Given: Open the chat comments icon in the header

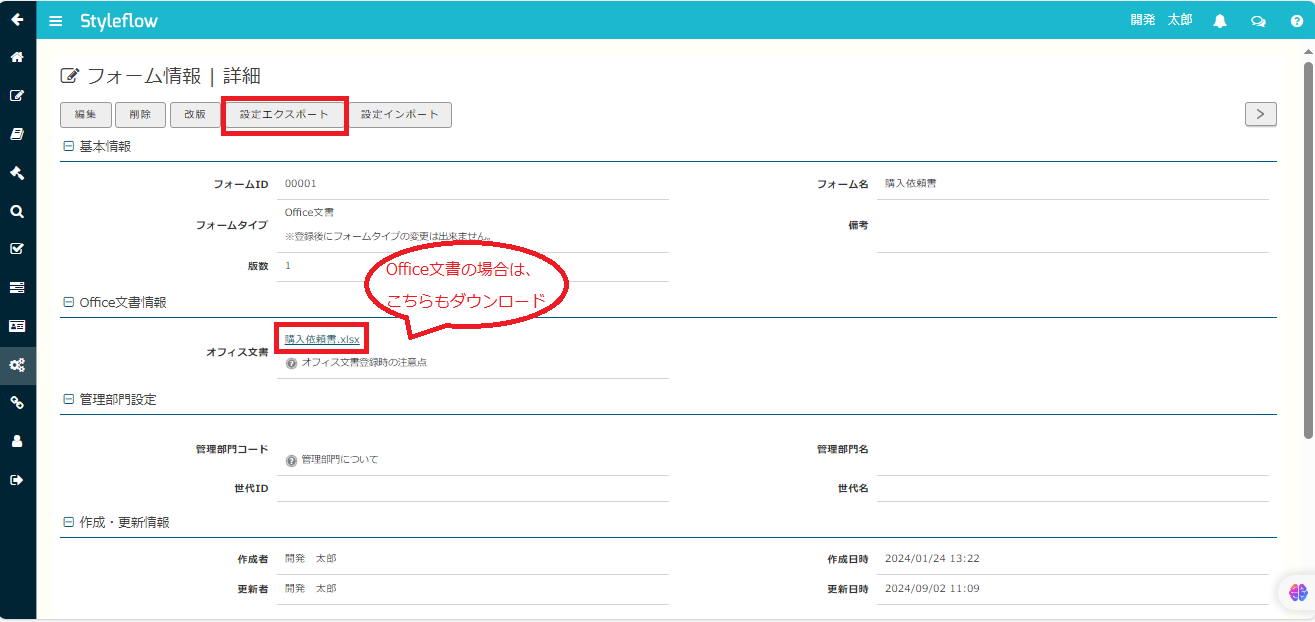Looking at the screenshot, I should click(1258, 21).
